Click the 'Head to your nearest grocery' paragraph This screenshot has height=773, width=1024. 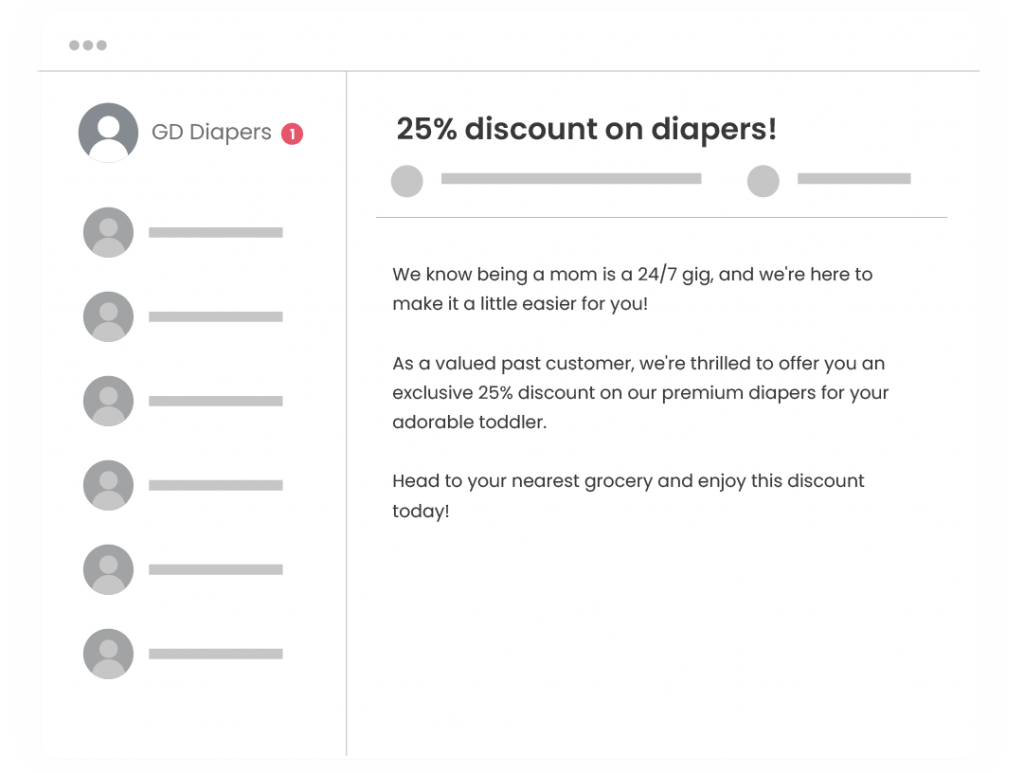click(628, 496)
